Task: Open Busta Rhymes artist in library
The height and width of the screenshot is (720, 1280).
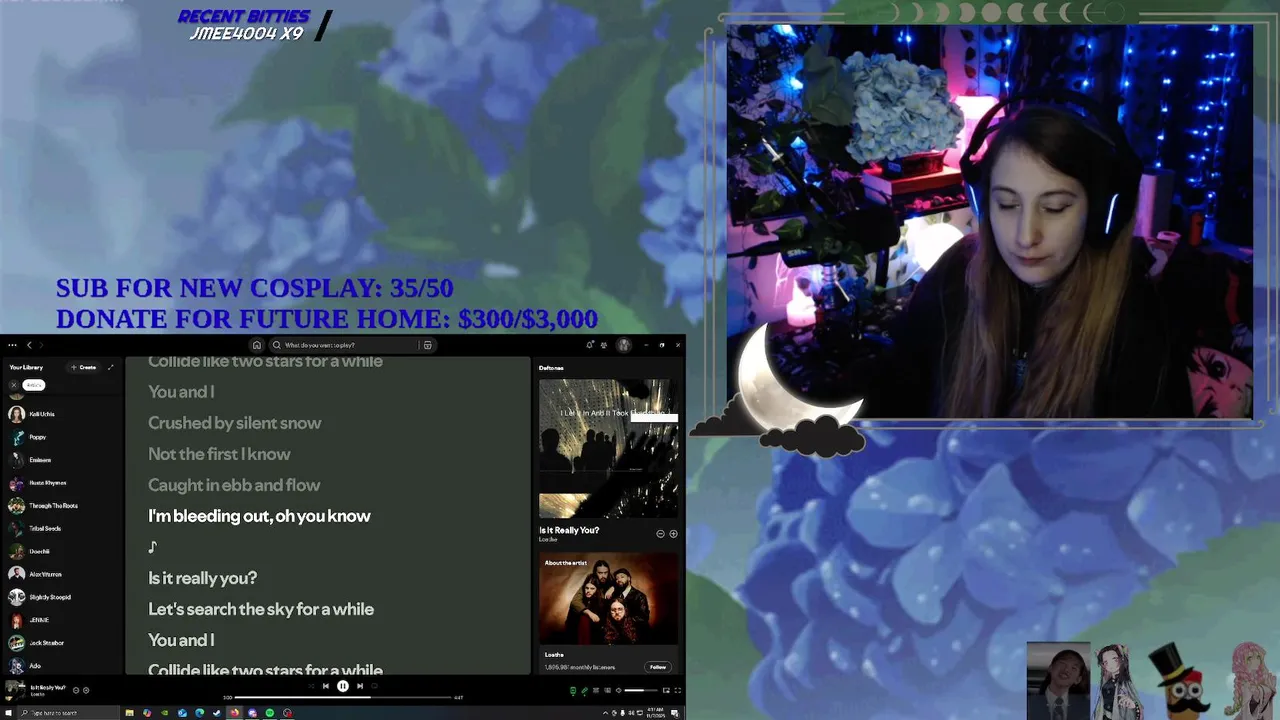Action: (61, 483)
